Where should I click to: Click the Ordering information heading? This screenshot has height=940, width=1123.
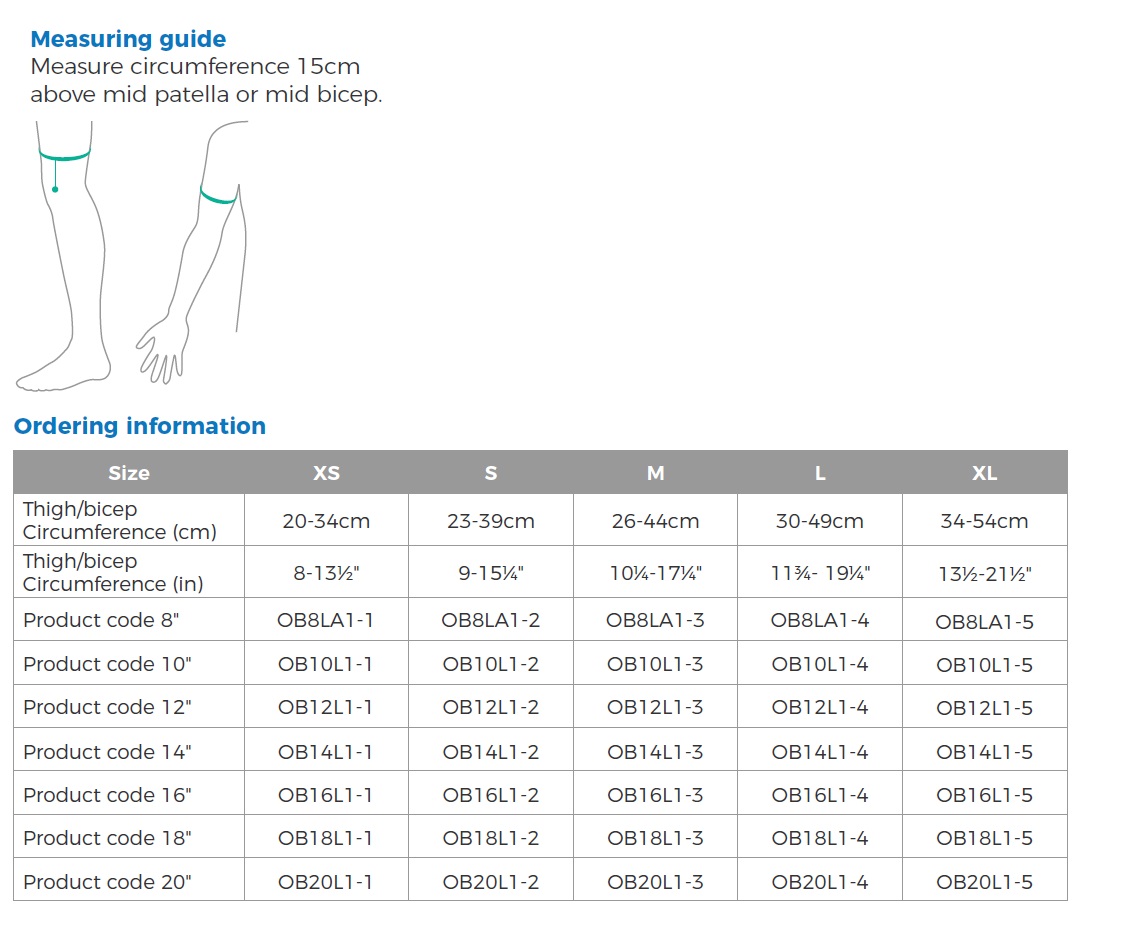(x=140, y=426)
